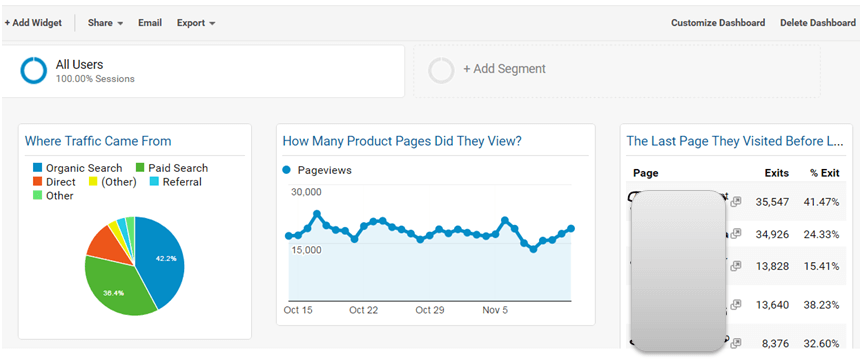Open the Export dropdown menu
Image resolution: width=866 pixels, height=362 pixels.
pos(196,23)
